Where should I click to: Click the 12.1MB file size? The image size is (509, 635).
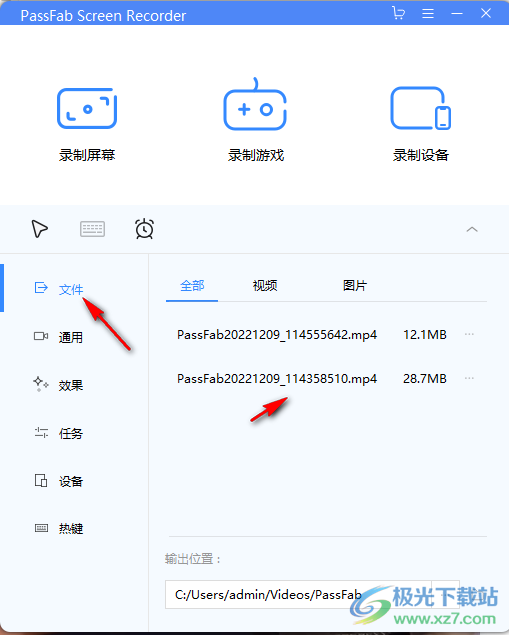(425, 335)
